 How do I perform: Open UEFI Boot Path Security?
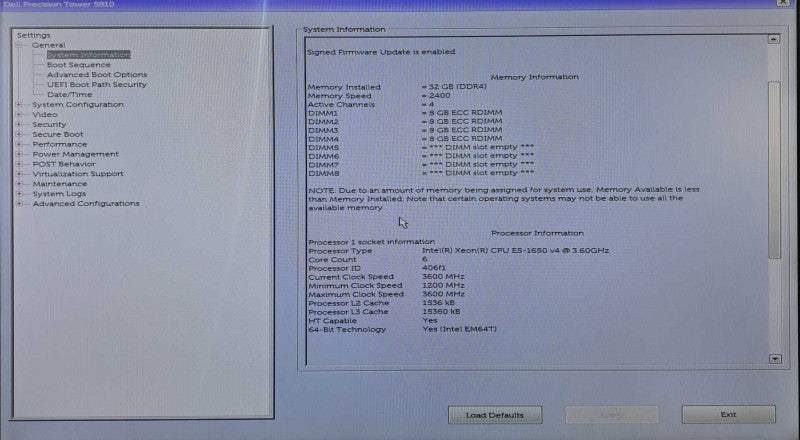[x=97, y=85]
